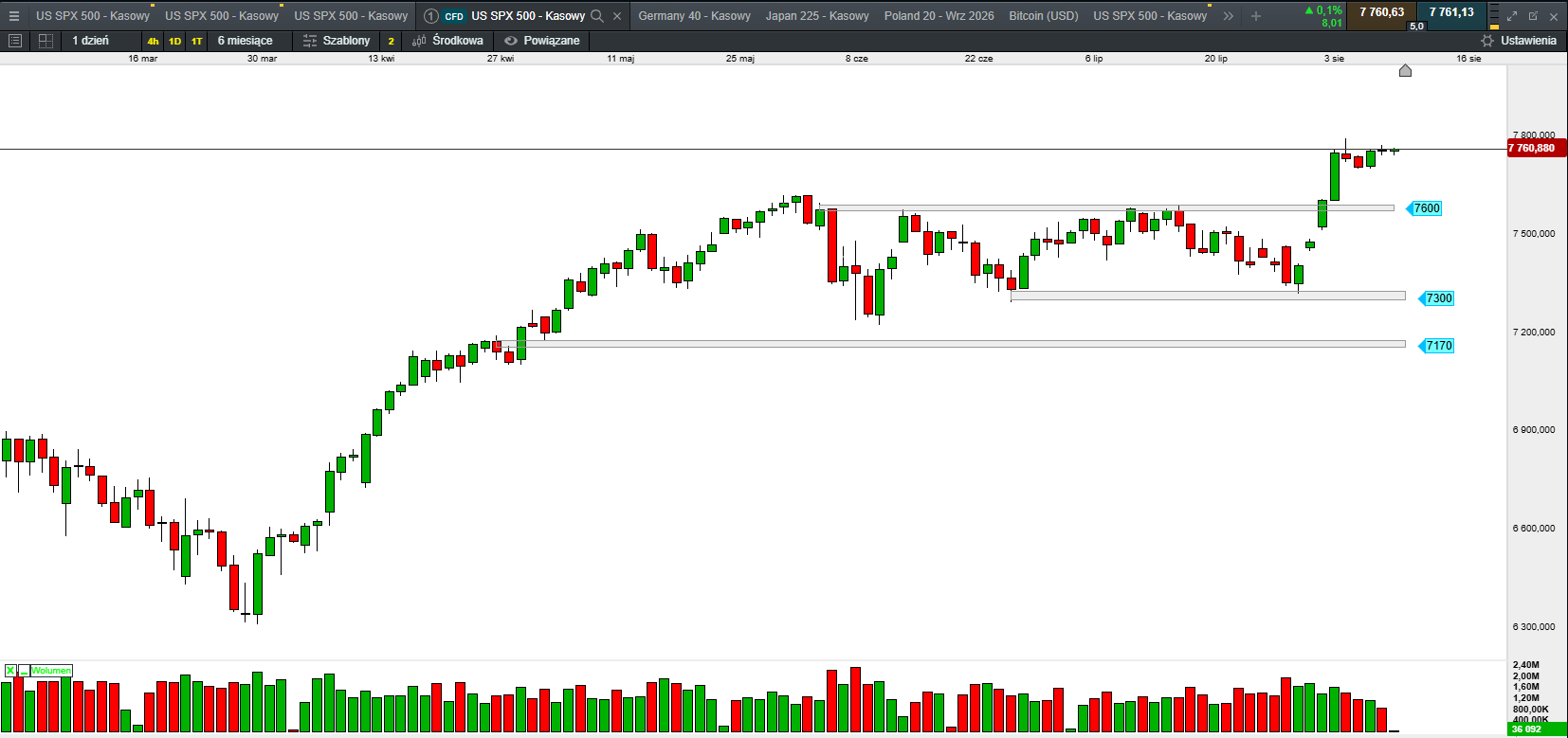This screenshot has width=1568, height=738.
Task: Open the chart layout grid icon
Action: click(46, 41)
